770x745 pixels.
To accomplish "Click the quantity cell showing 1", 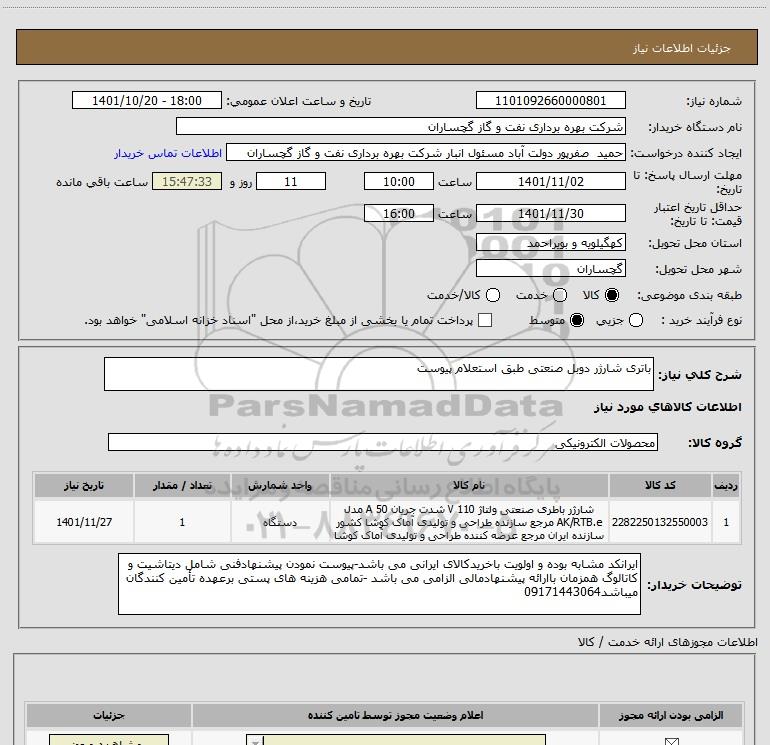I will [x=182, y=522].
